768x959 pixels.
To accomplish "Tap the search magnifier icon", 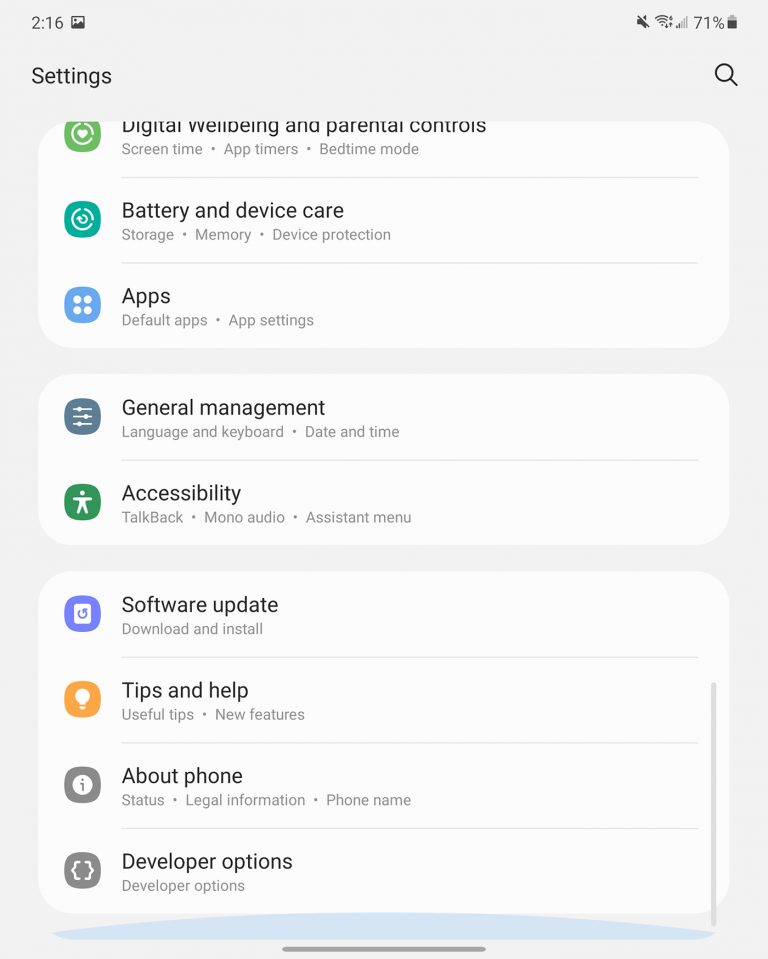I will point(726,75).
